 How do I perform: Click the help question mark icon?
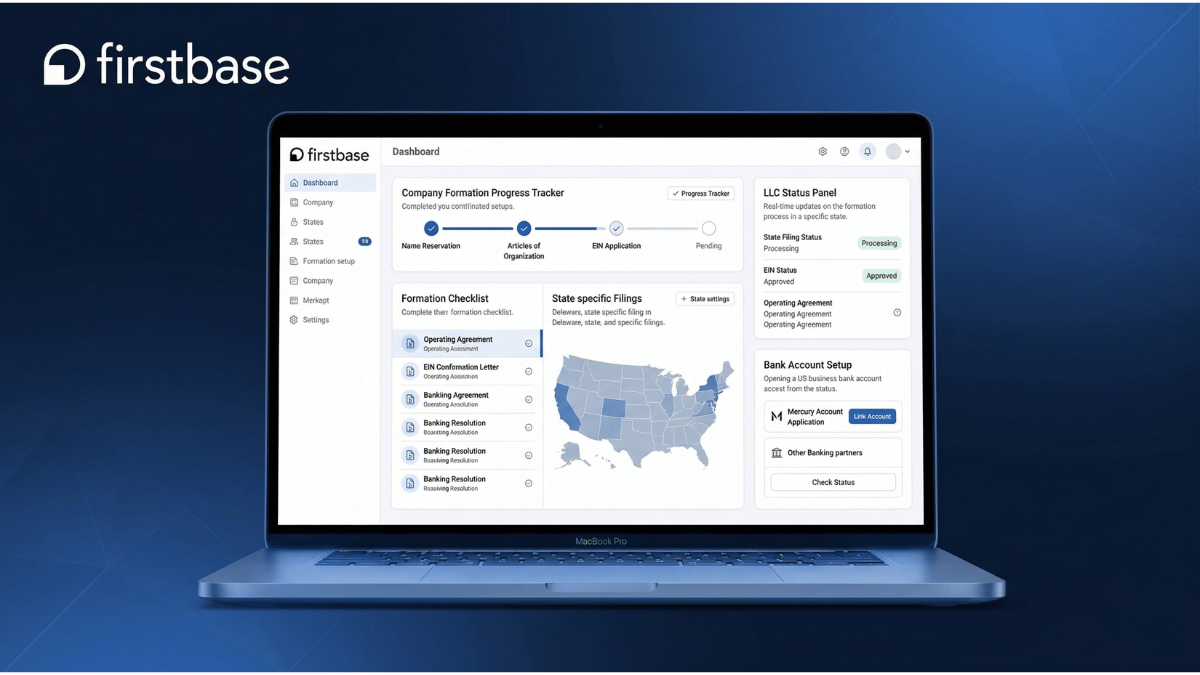845,152
